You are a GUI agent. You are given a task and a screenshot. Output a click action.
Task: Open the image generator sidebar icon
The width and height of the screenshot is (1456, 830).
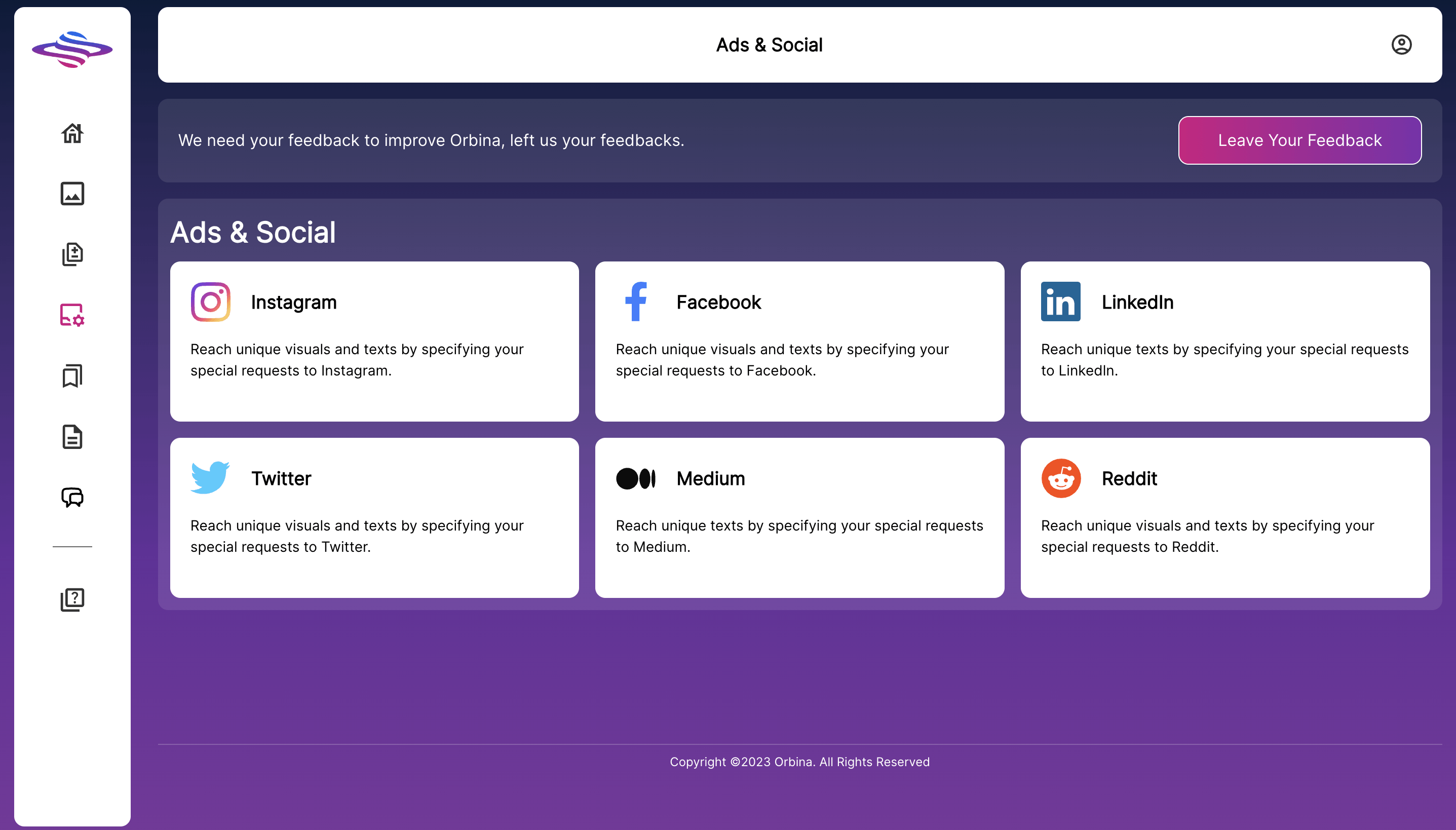point(72,194)
